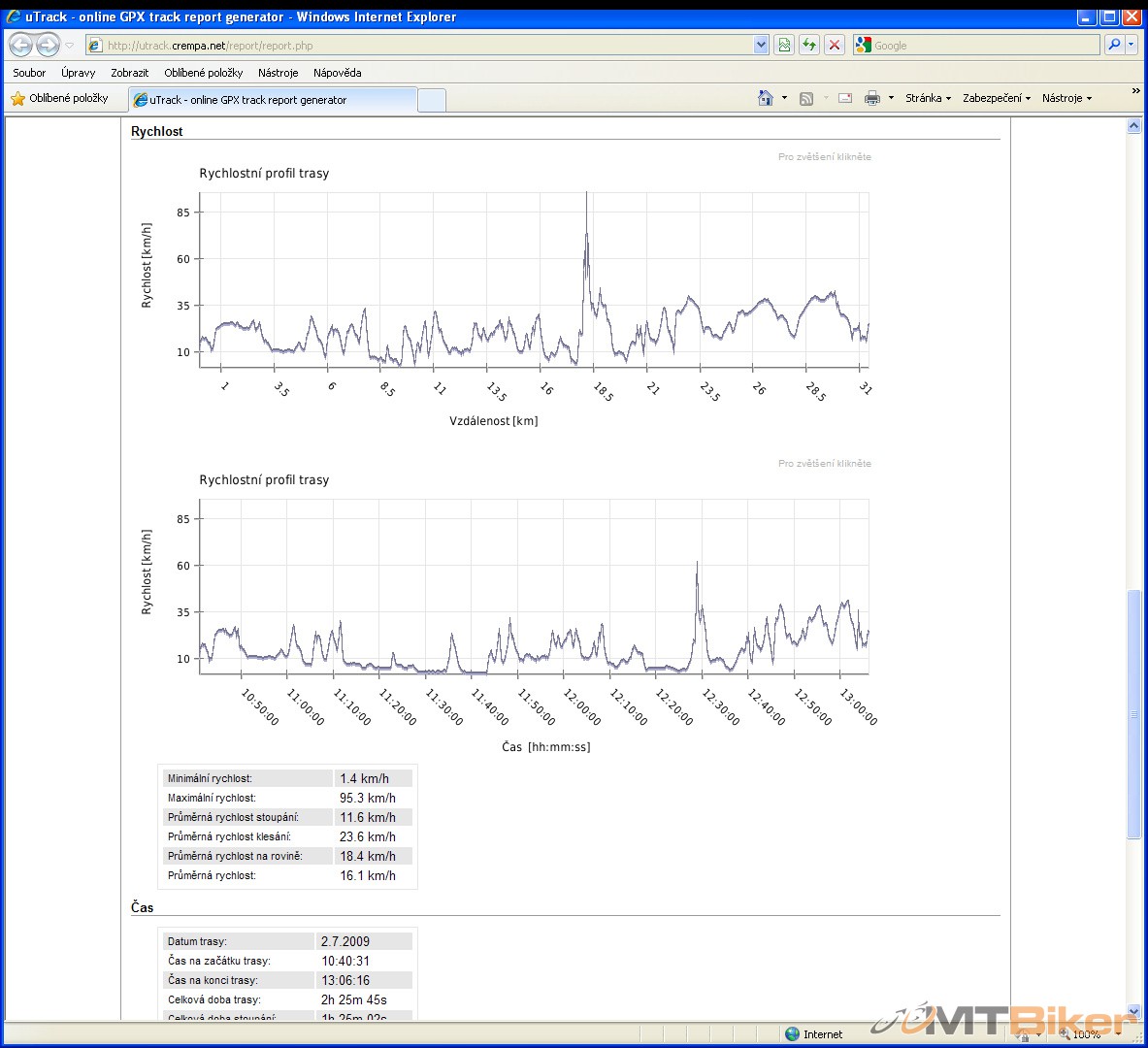This screenshot has height=1048, width=1148.
Task: Click the browser Forward arrow button
Action: [48, 45]
